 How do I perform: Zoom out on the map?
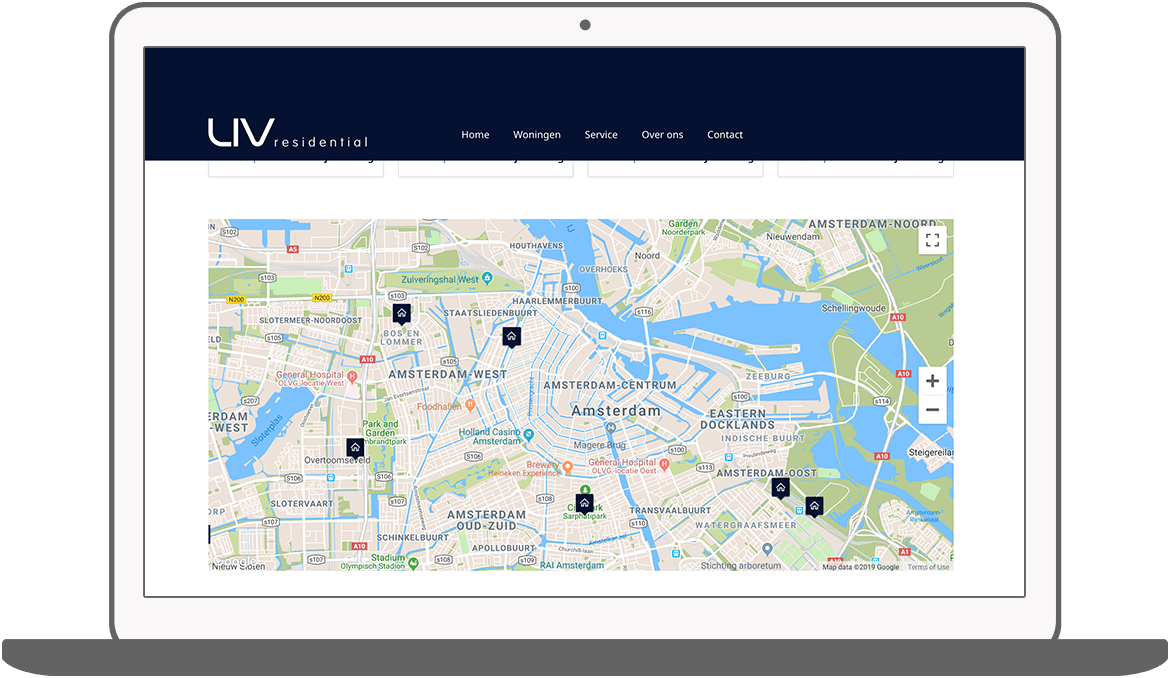point(932,409)
